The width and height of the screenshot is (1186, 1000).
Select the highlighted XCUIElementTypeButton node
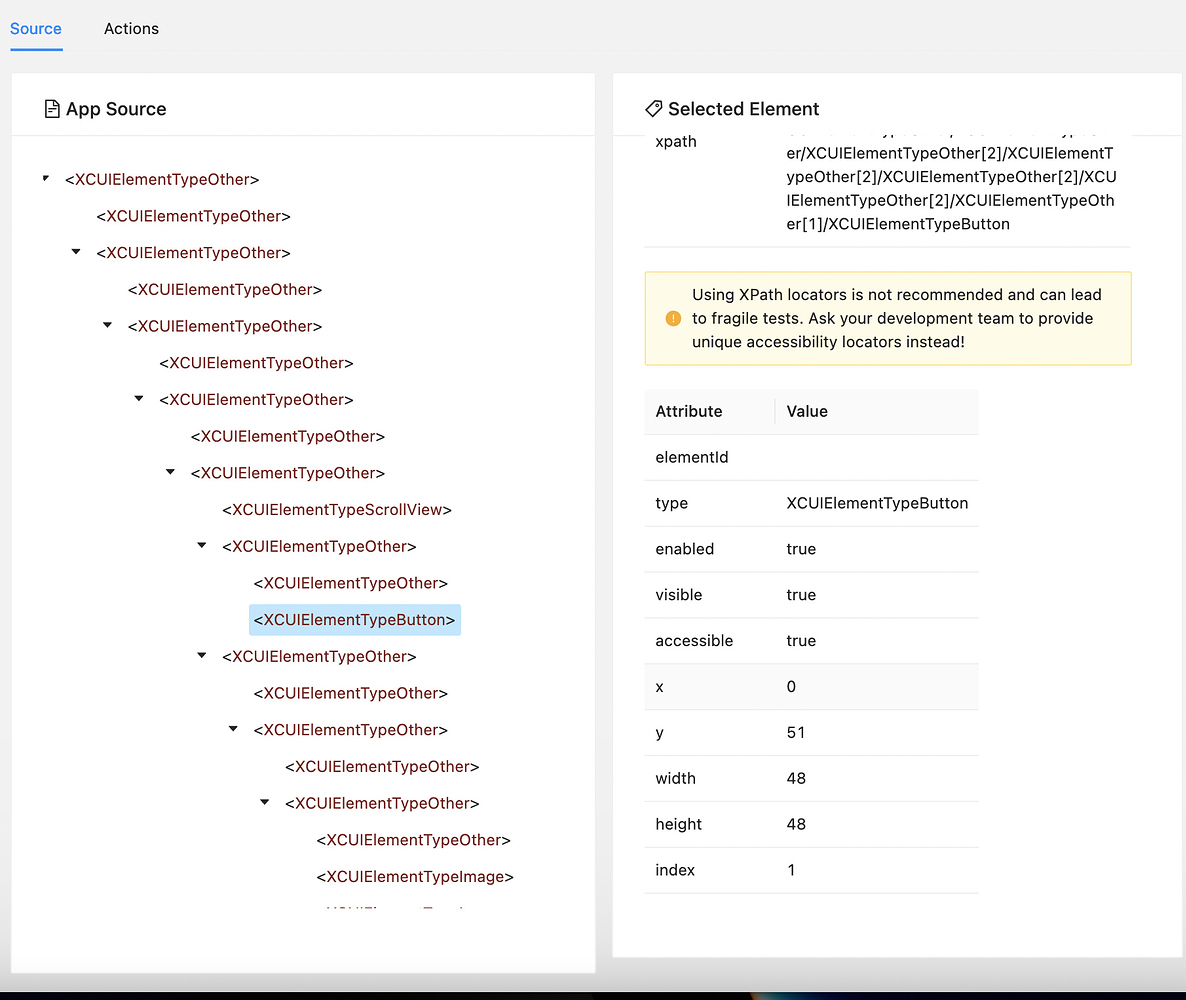(x=354, y=620)
